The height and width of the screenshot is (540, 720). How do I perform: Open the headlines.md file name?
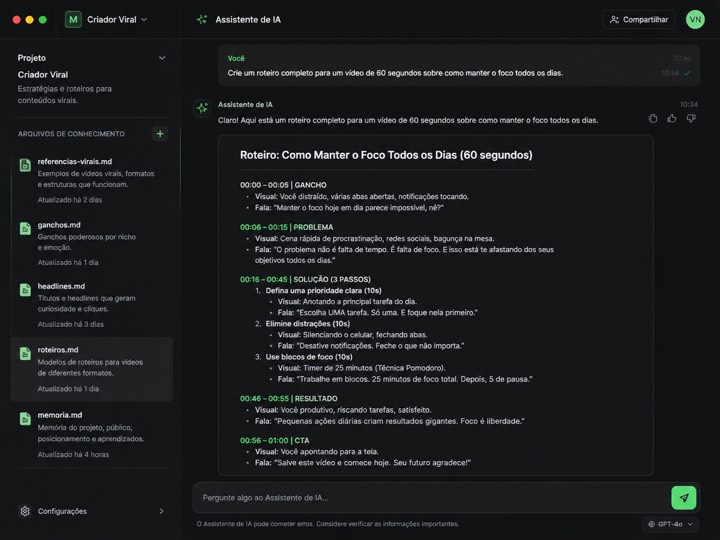(61, 286)
